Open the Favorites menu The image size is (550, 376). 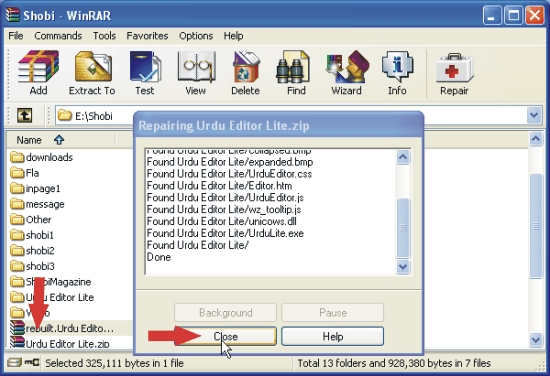(x=147, y=36)
